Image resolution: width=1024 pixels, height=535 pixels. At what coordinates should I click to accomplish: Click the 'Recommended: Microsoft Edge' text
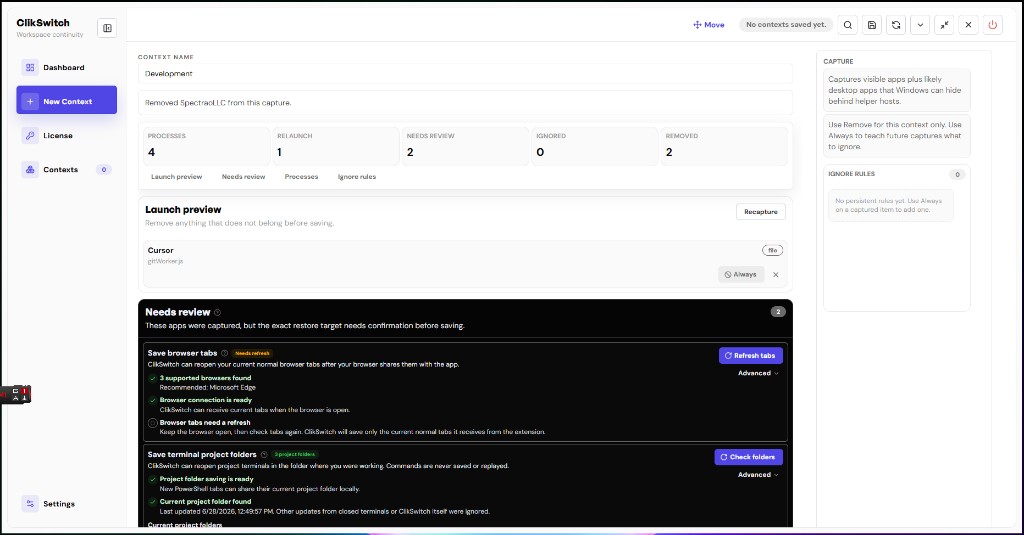tap(208, 387)
